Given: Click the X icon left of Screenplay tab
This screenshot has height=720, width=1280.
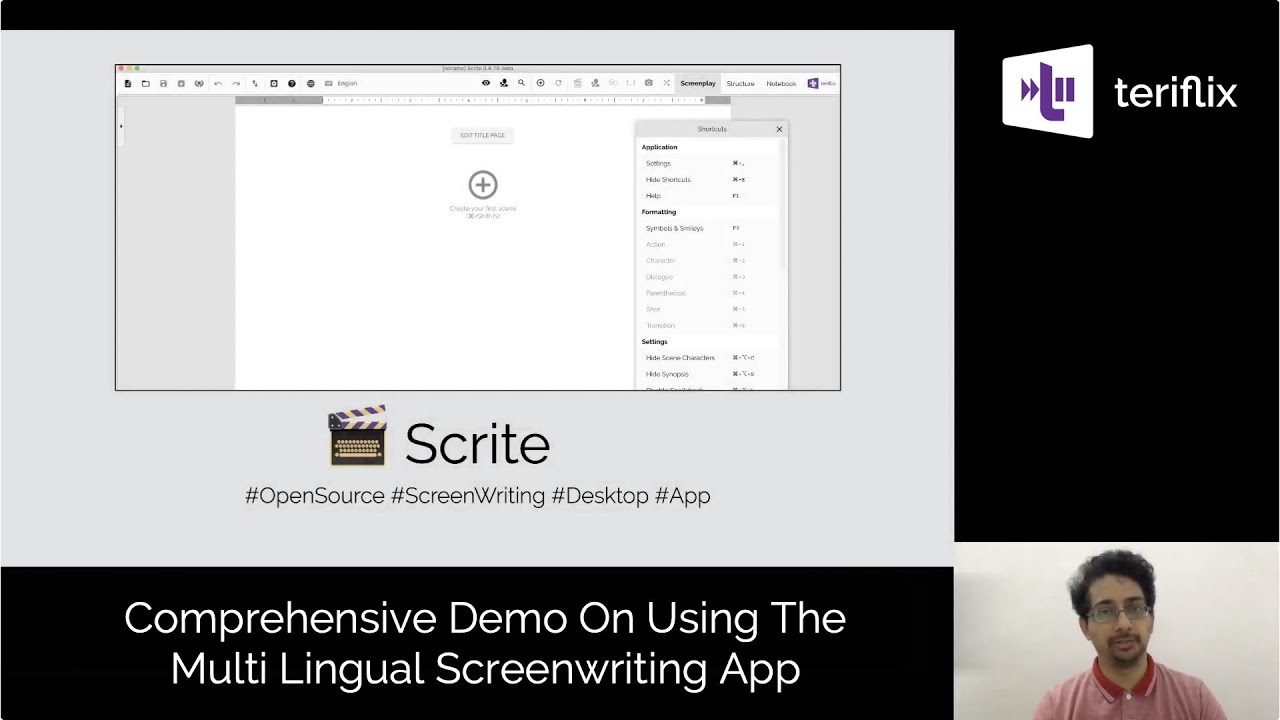Looking at the screenshot, I should click(667, 83).
